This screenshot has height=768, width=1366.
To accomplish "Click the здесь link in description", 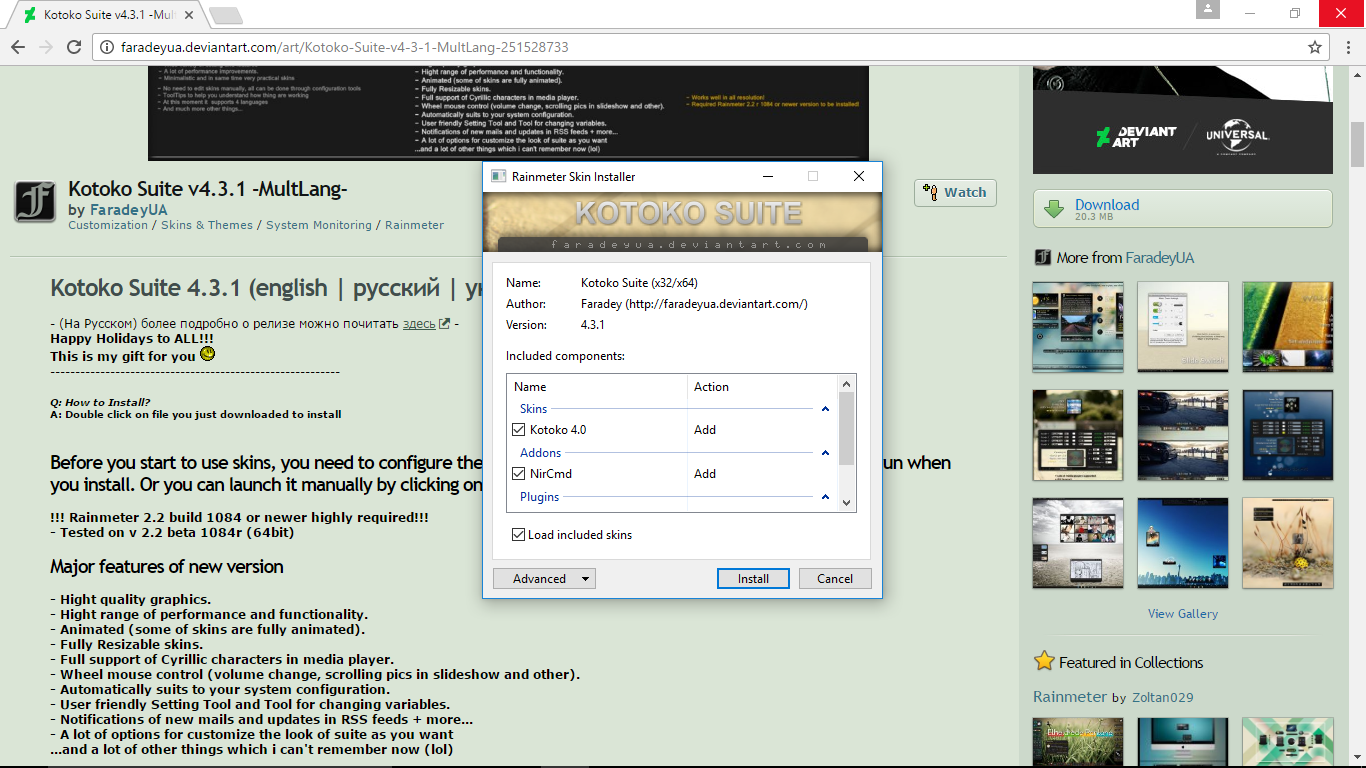I will point(419,323).
